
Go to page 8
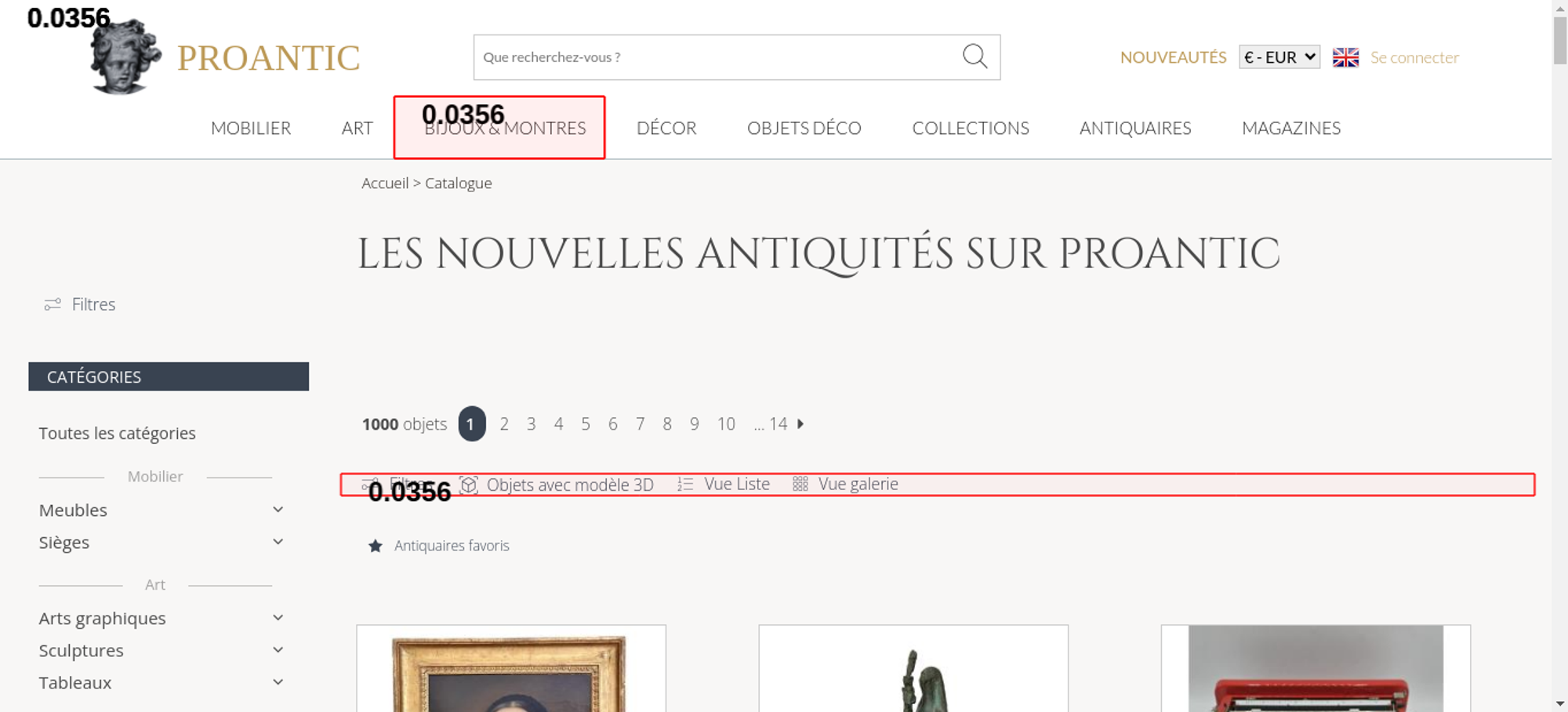[x=667, y=424]
